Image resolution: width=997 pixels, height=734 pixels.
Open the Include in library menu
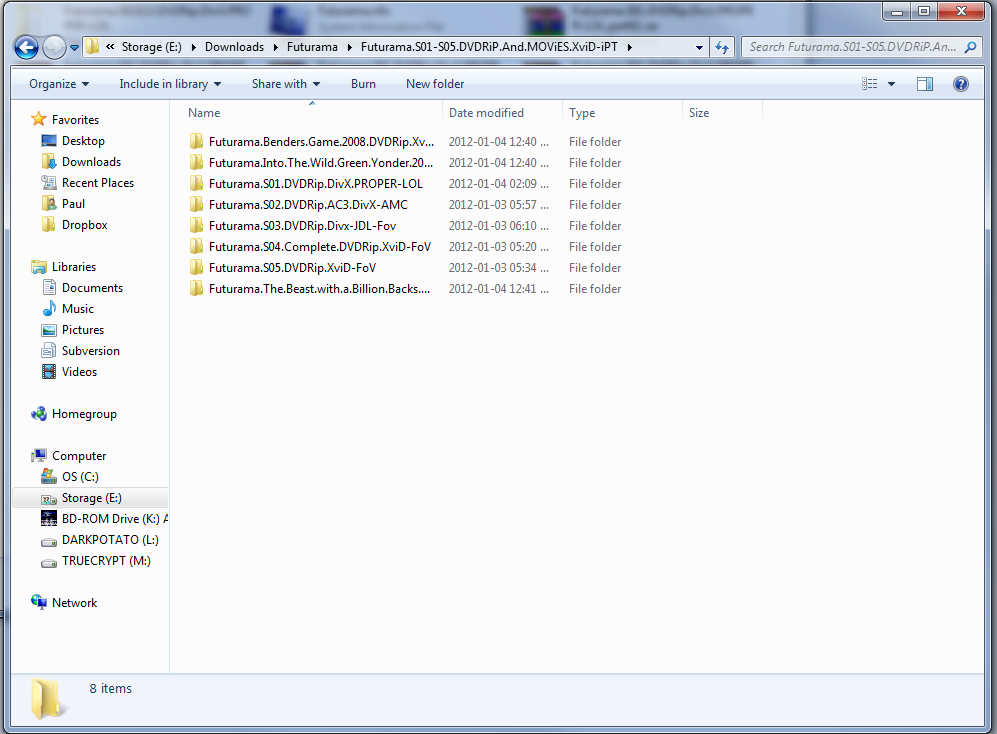[170, 84]
